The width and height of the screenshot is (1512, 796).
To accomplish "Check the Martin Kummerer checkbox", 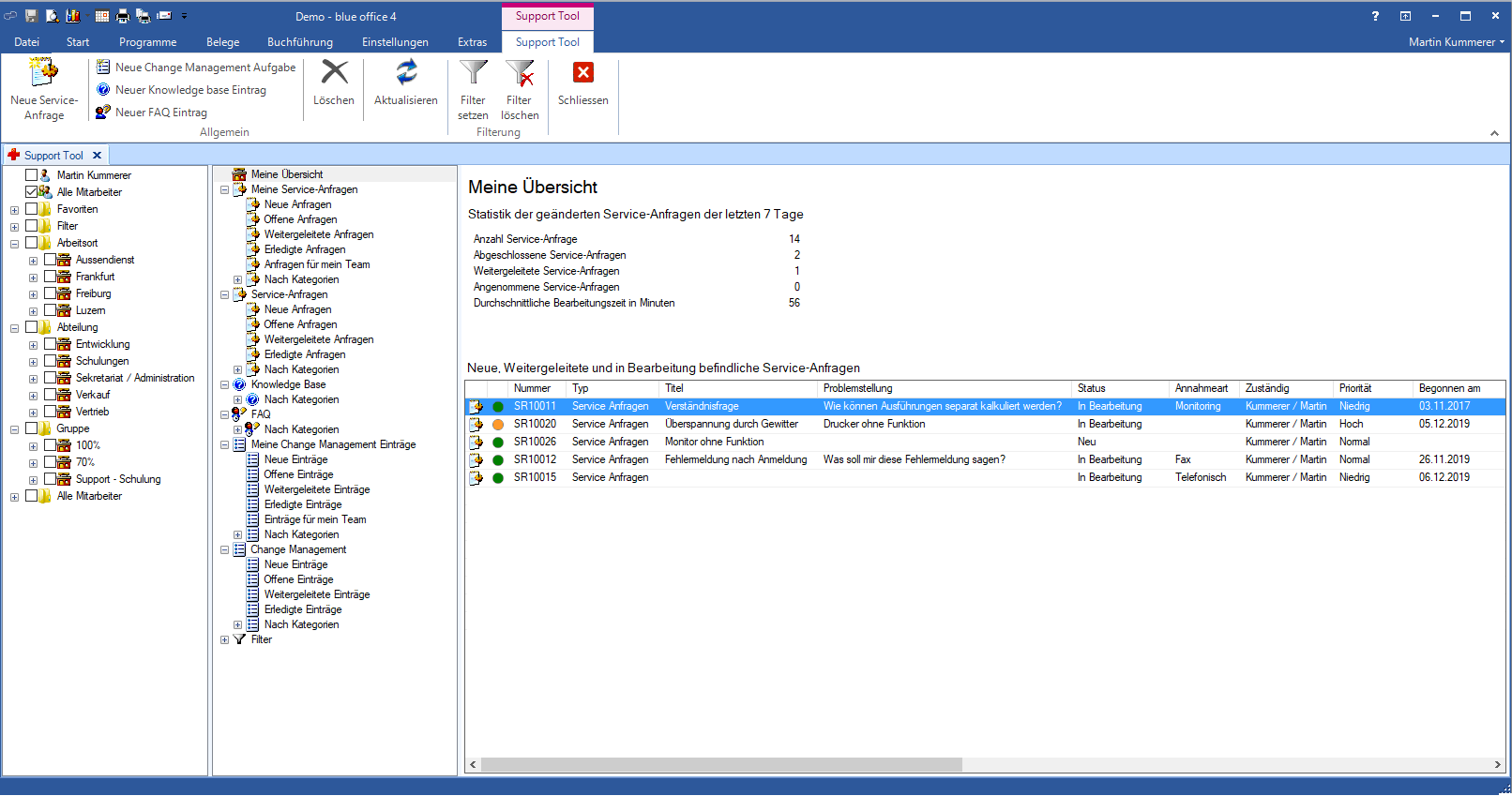I will pyautogui.click(x=32, y=175).
